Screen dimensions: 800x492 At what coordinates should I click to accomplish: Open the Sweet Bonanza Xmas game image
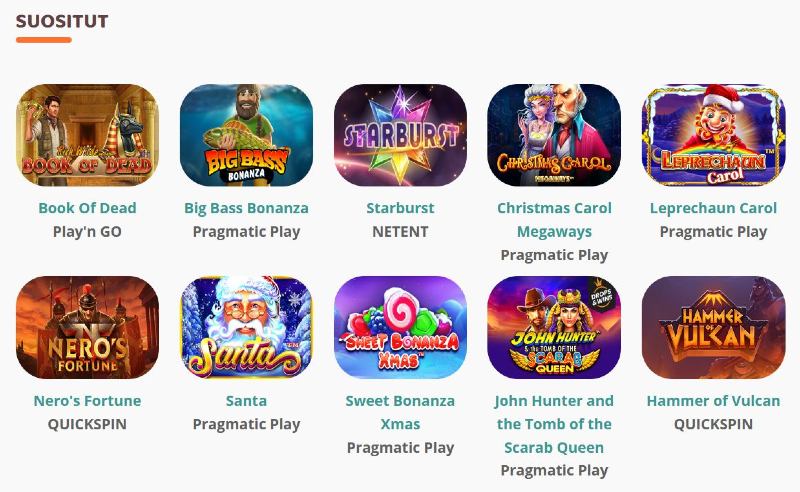point(401,328)
